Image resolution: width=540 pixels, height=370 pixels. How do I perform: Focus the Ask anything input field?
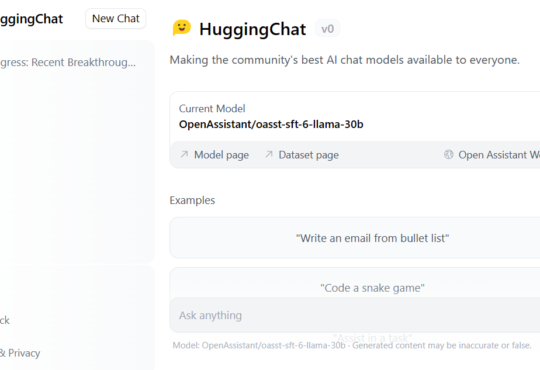click(355, 315)
